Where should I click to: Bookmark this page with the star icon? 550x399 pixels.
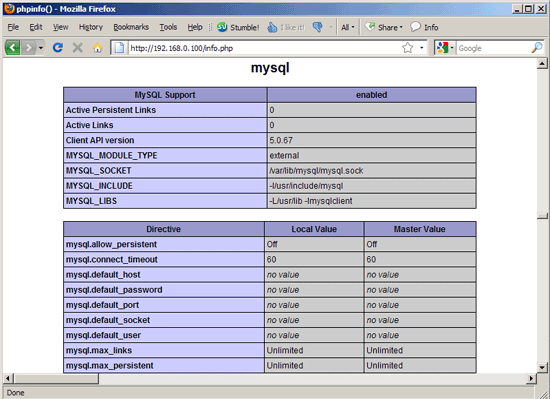pos(408,48)
